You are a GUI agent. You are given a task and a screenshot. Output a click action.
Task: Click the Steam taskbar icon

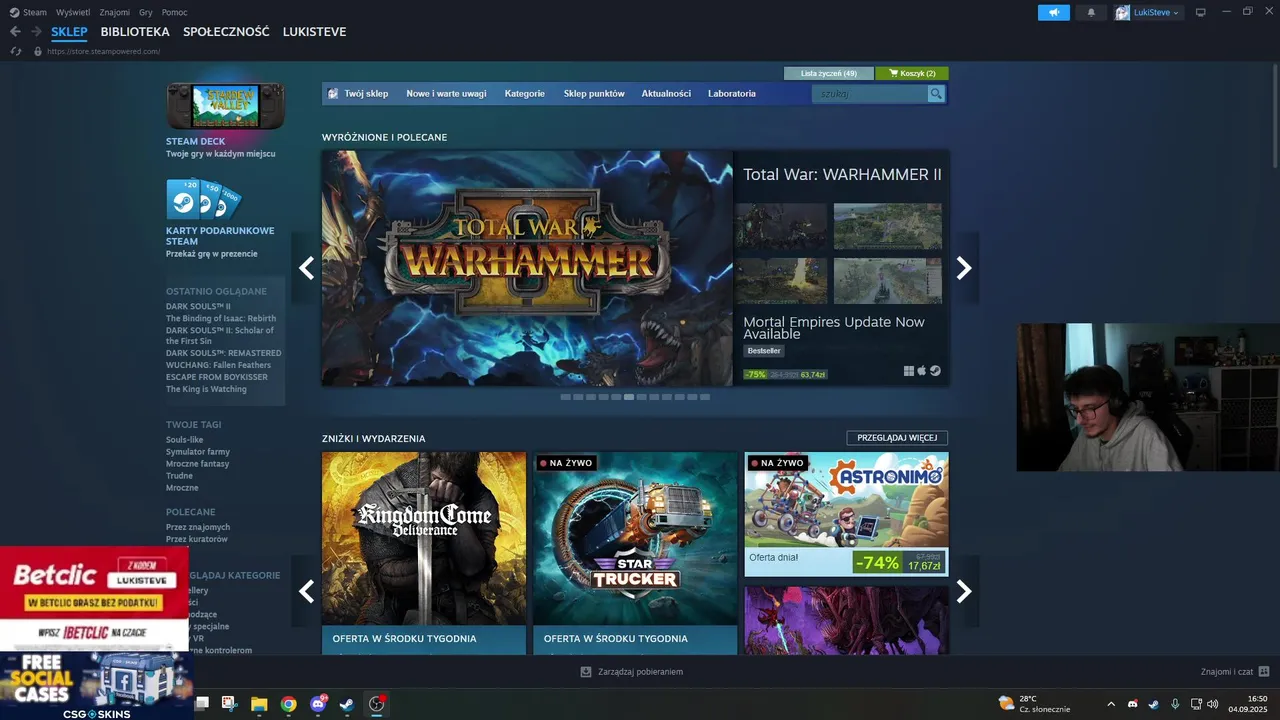346,704
